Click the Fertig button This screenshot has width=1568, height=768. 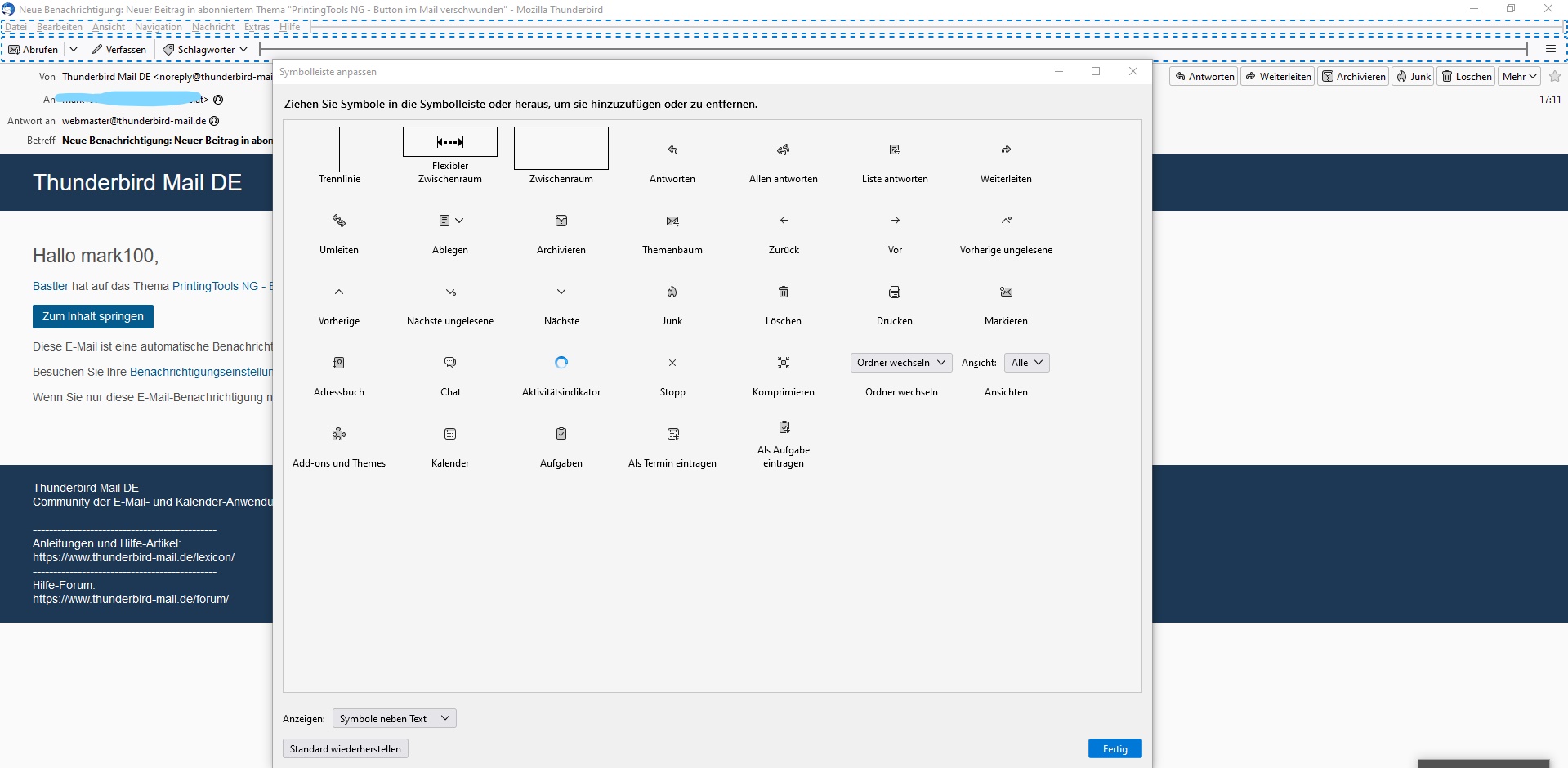pyautogui.click(x=1115, y=749)
